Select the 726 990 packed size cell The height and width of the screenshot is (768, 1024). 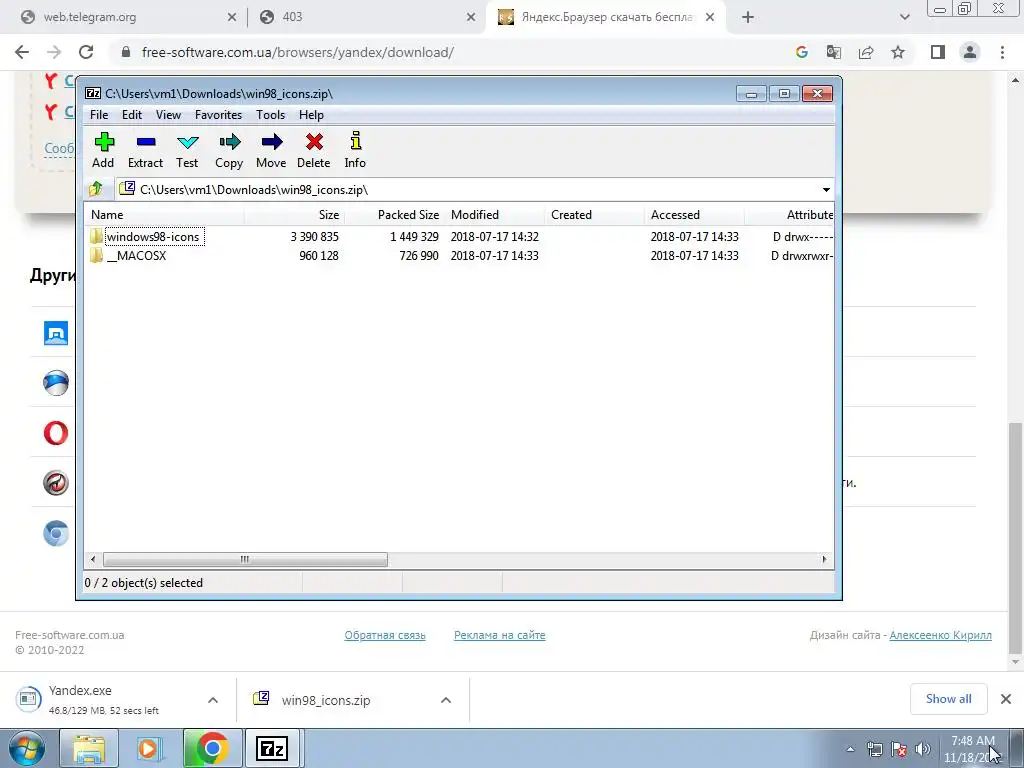tap(419, 255)
